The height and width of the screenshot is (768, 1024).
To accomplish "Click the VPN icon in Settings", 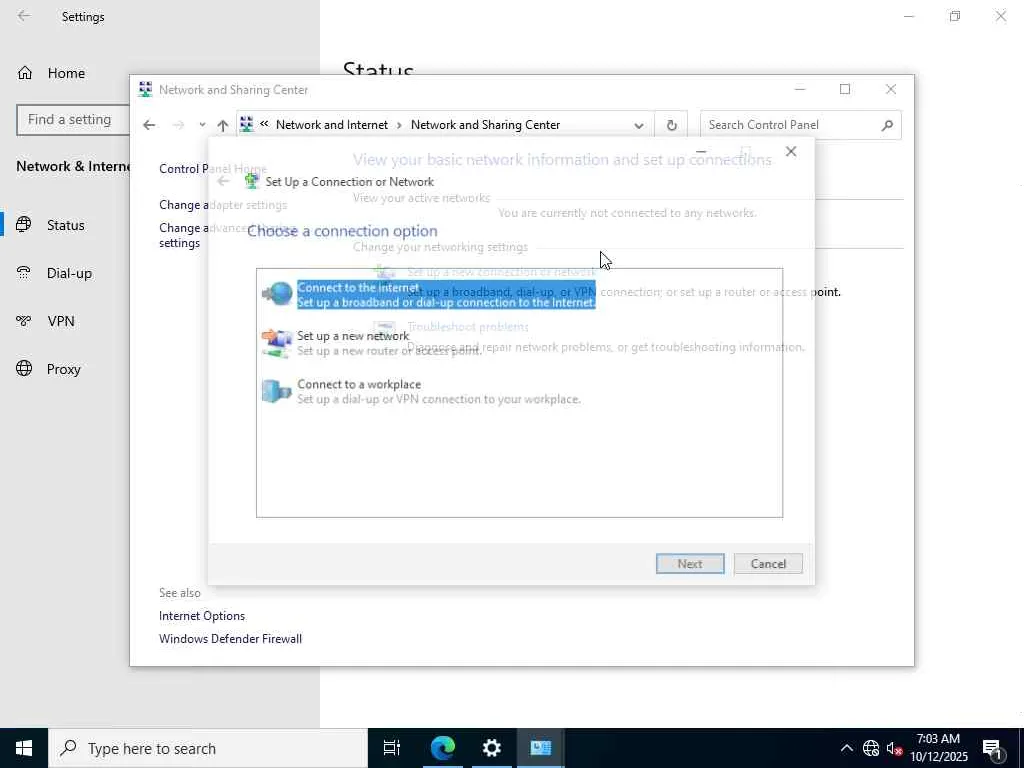I will (x=24, y=321).
